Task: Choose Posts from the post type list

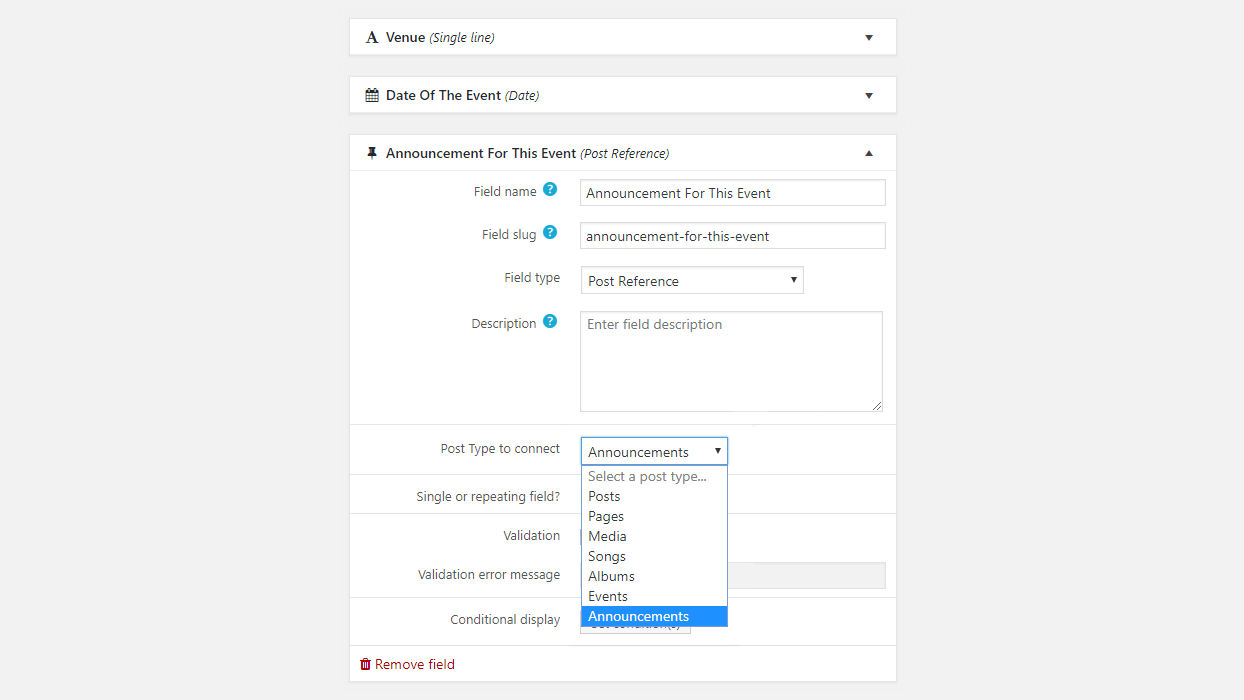Action: click(654, 496)
